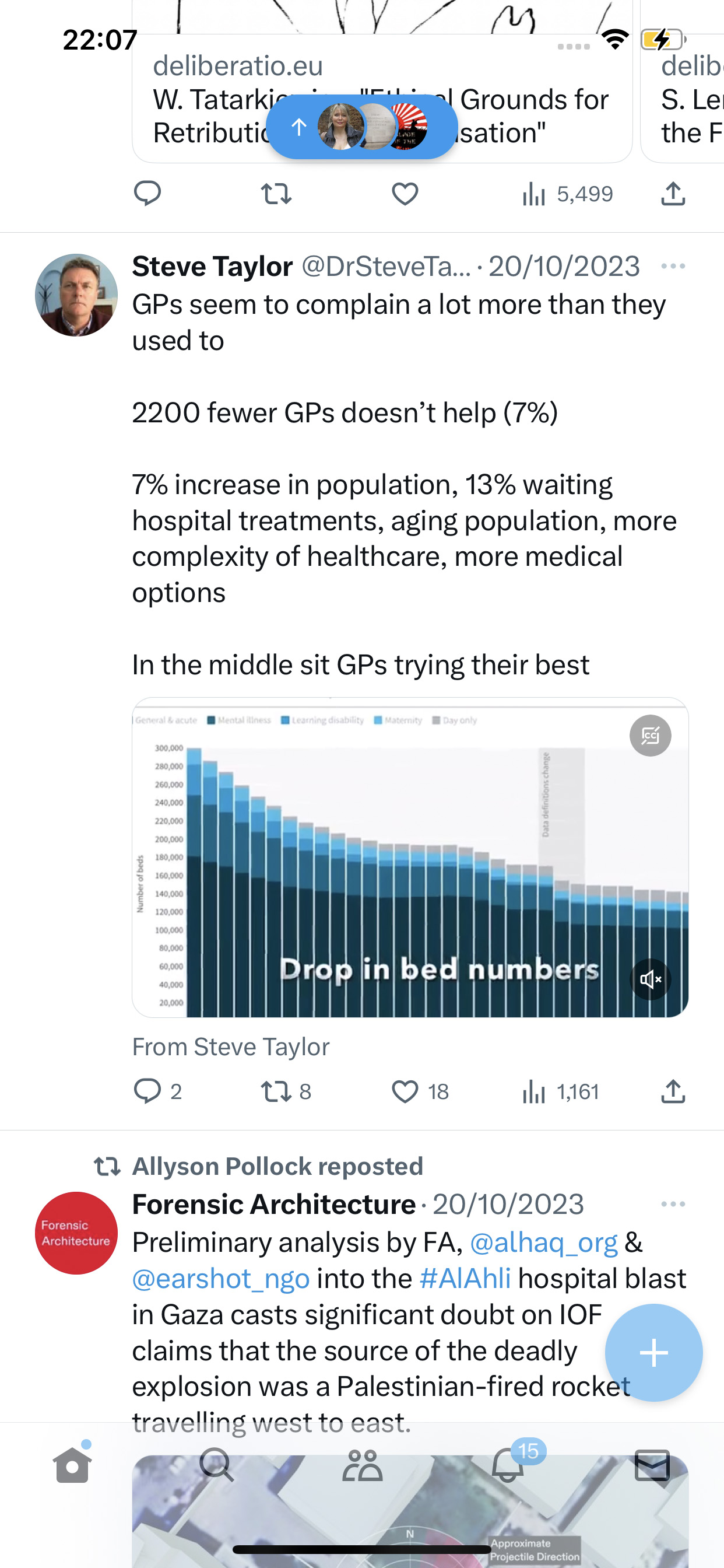Like the deliberatio.eu tweet at top
This screenshot has width=724, height=1568.
click(405, 194)
